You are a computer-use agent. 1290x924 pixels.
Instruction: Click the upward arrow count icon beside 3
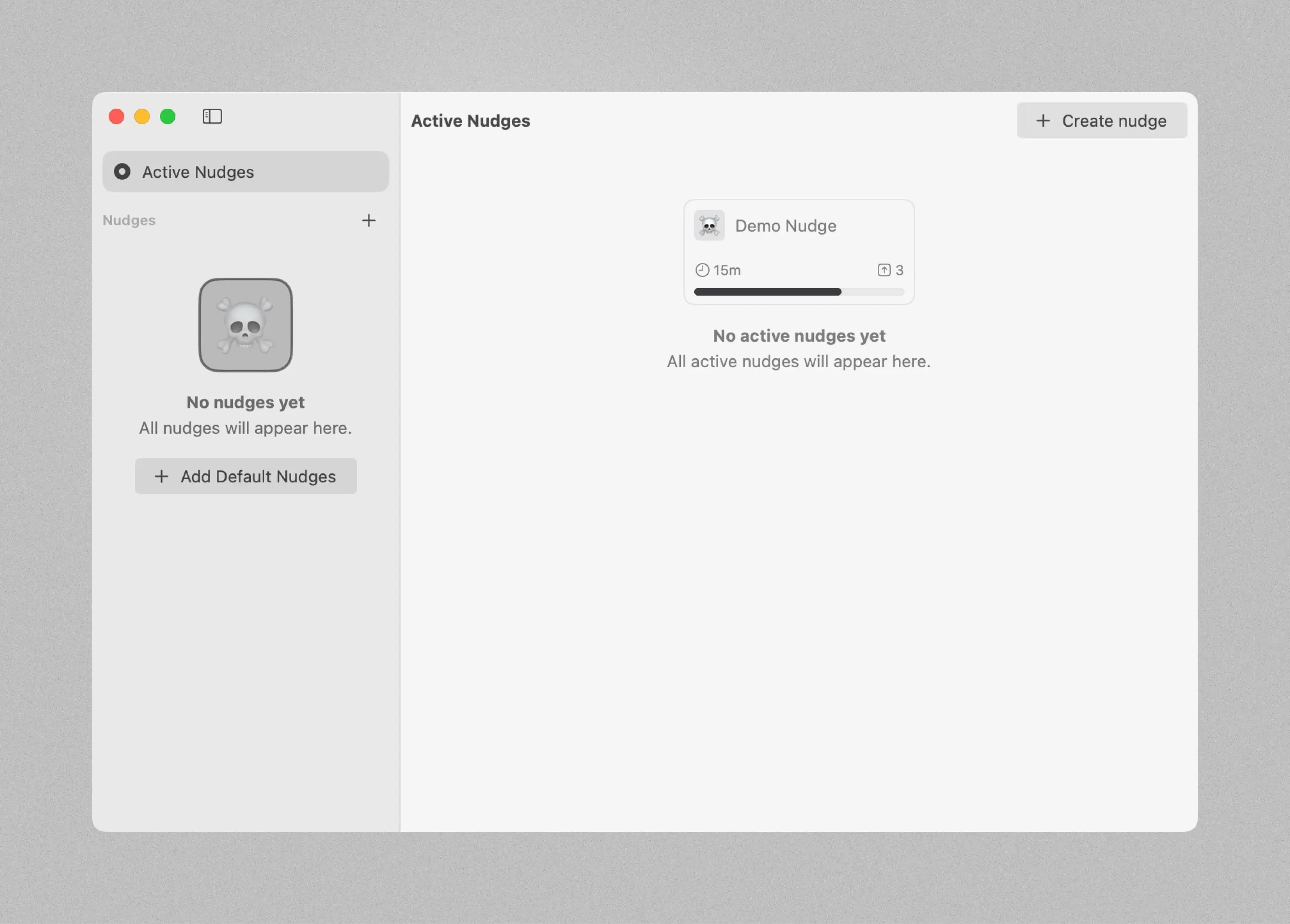pos(883,270)
